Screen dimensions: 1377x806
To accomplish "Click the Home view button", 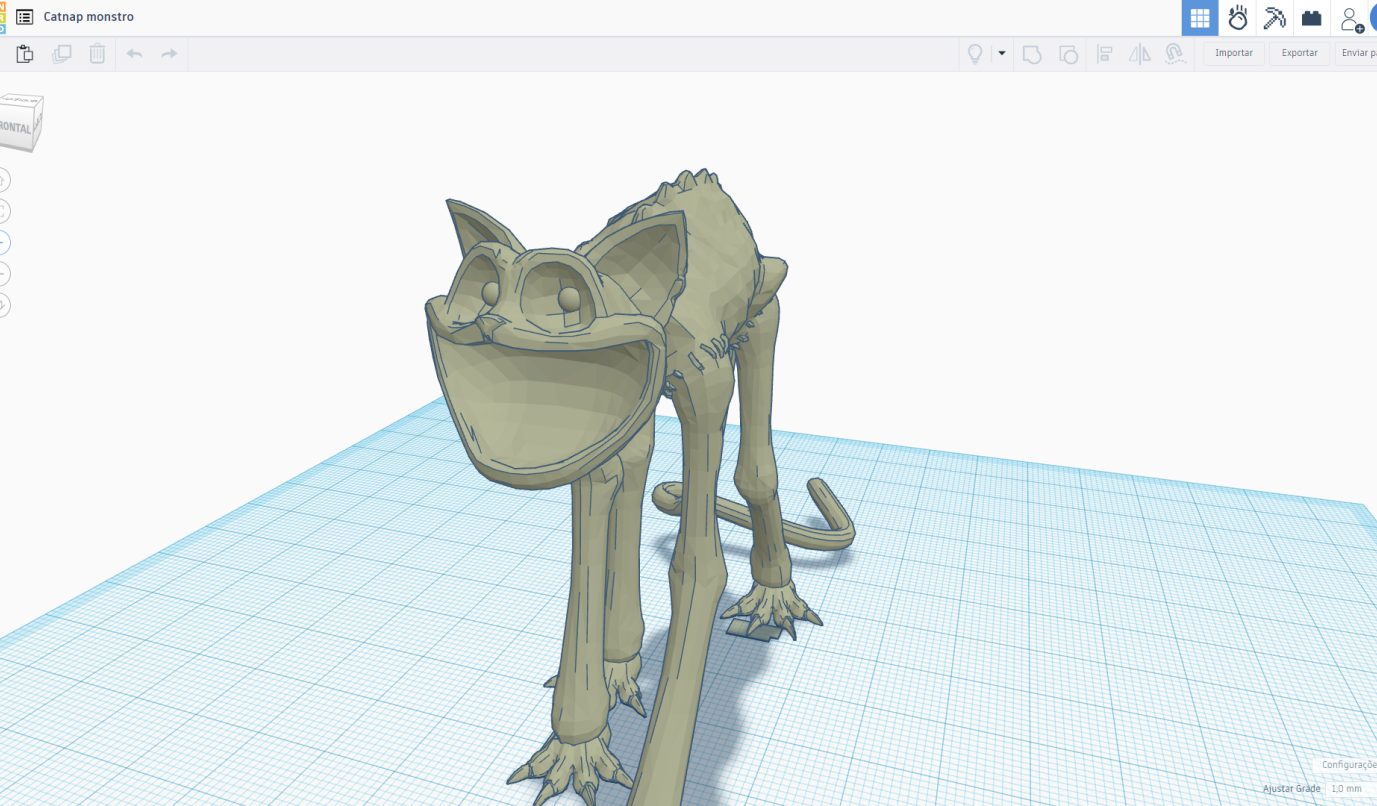I will tap(3, 180).
